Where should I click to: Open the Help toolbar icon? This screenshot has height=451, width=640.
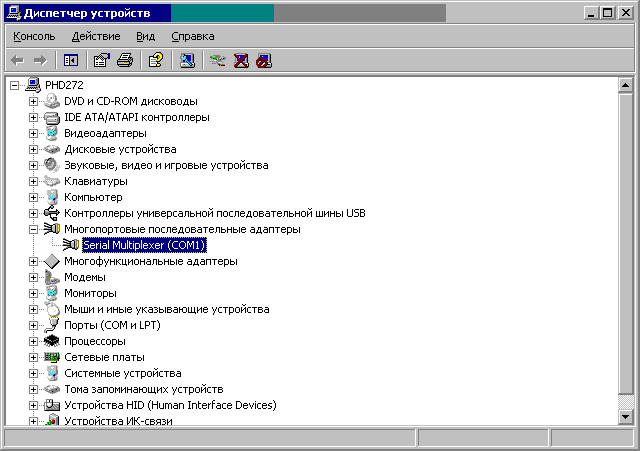156,61
